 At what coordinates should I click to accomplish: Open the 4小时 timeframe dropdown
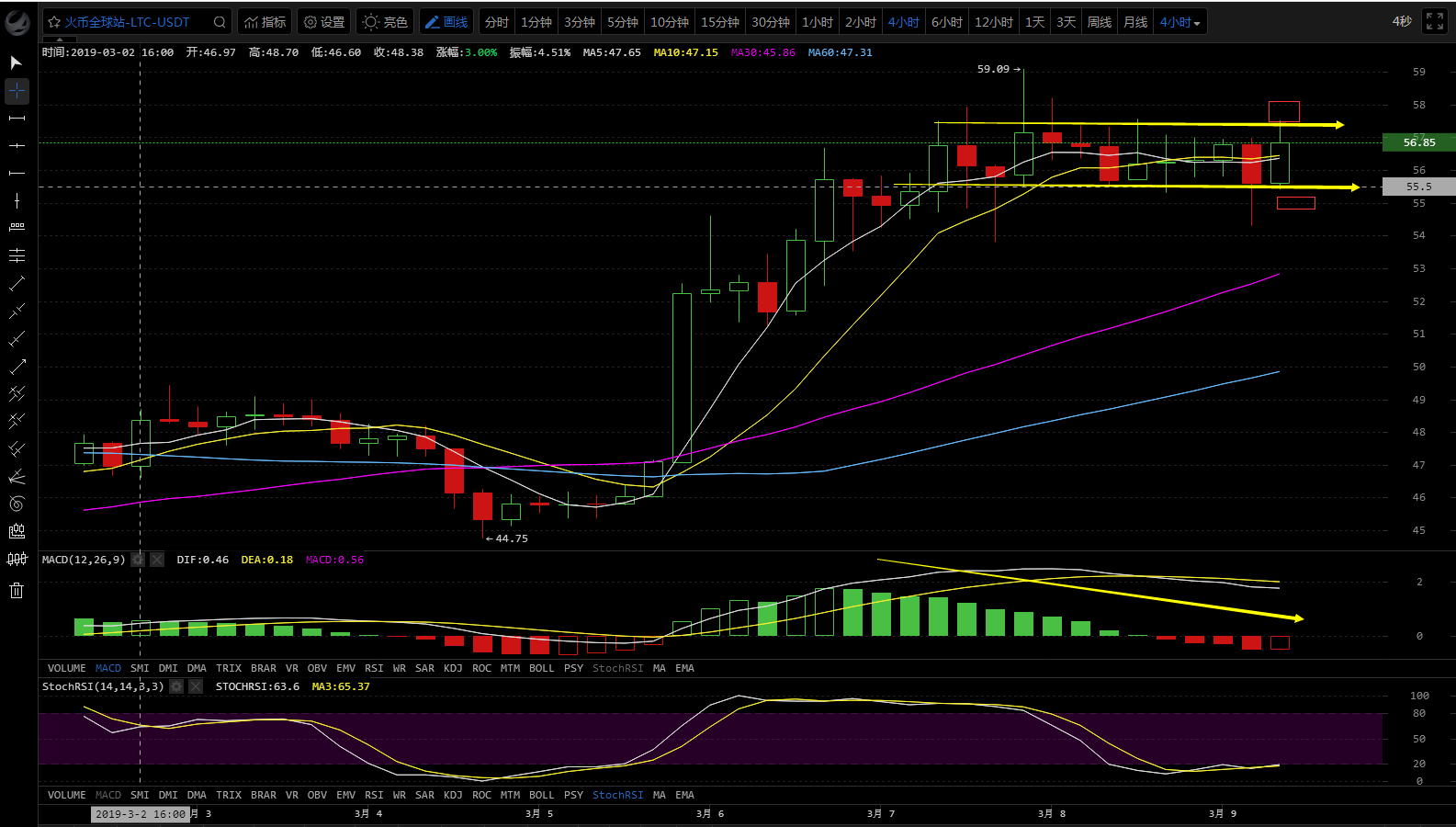1180,22
